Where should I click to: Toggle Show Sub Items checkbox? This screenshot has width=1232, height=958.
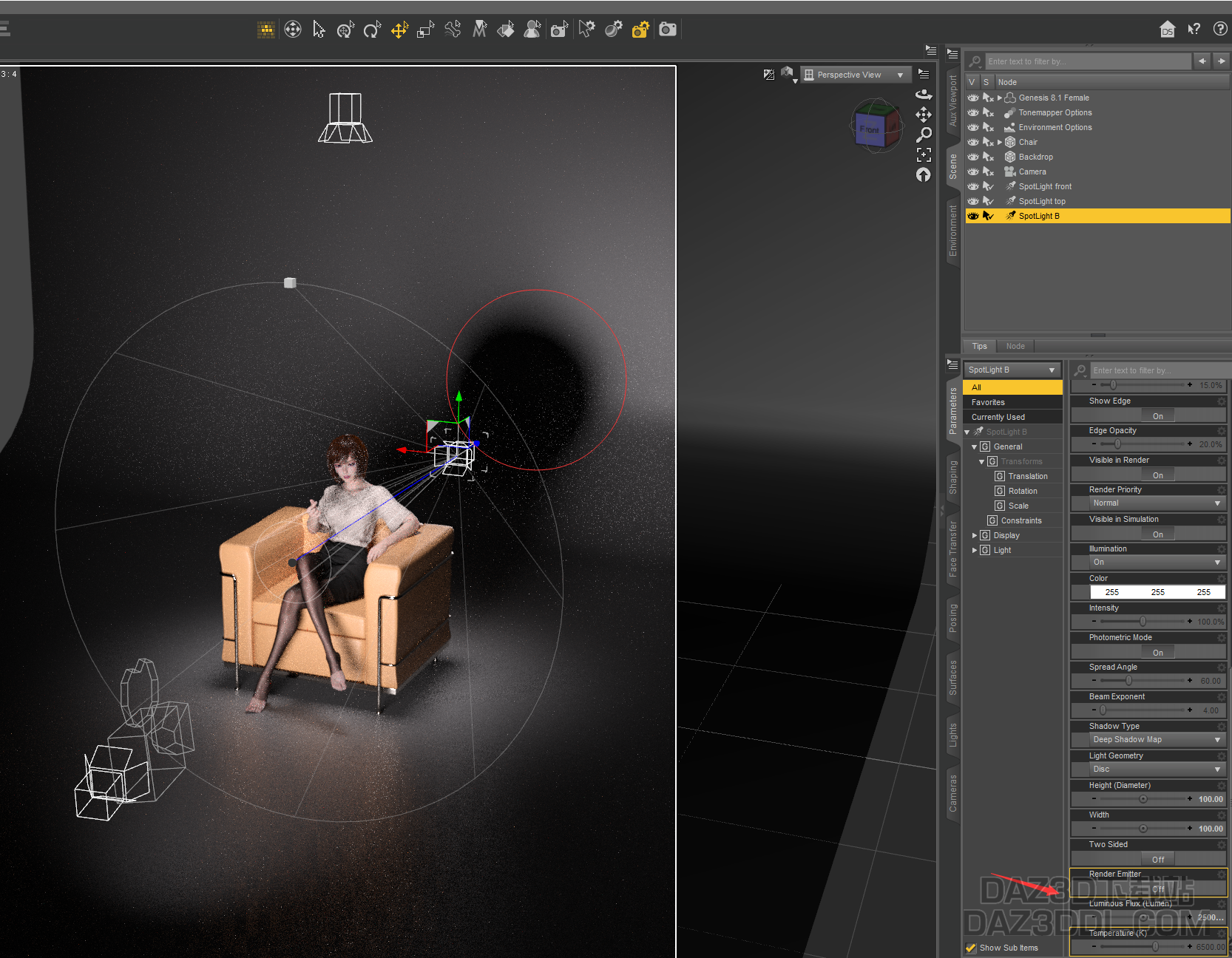pos(971,948)
